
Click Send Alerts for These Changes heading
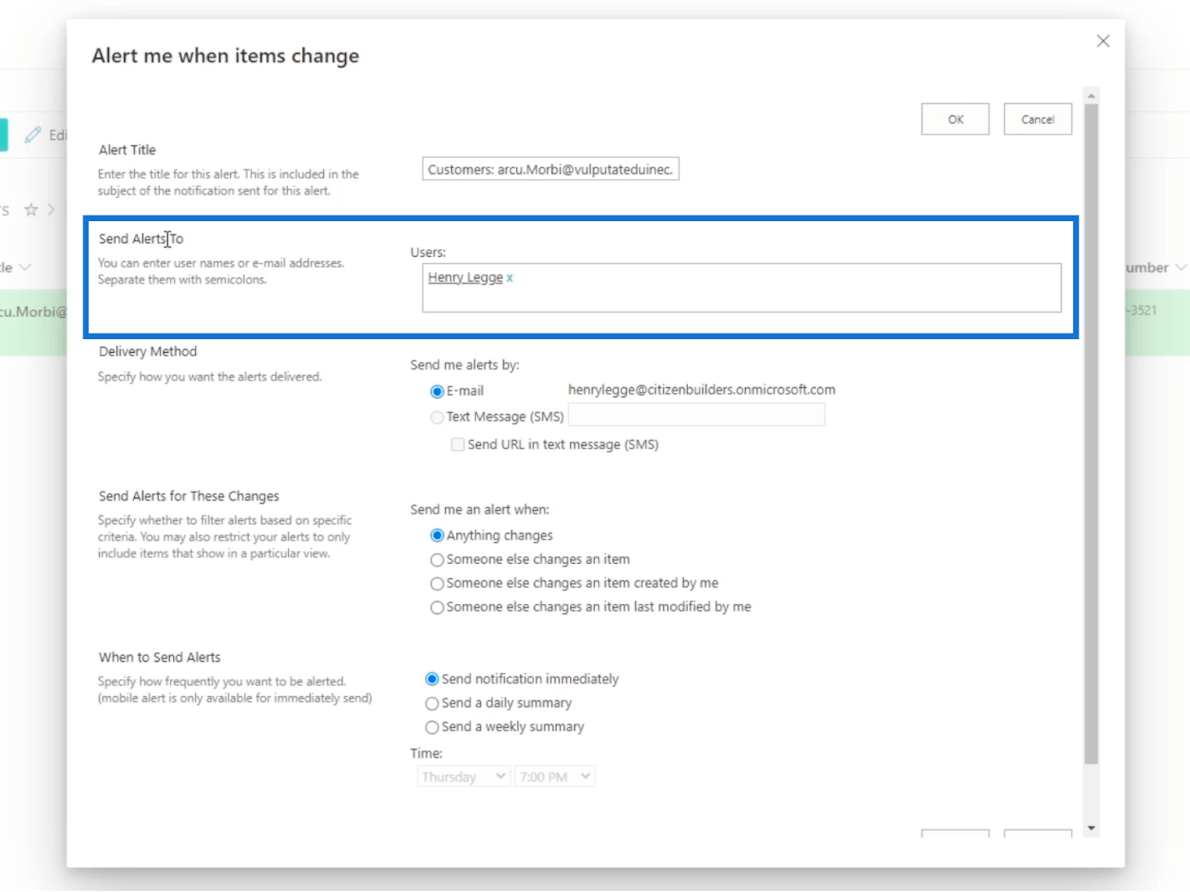(189, 496)
